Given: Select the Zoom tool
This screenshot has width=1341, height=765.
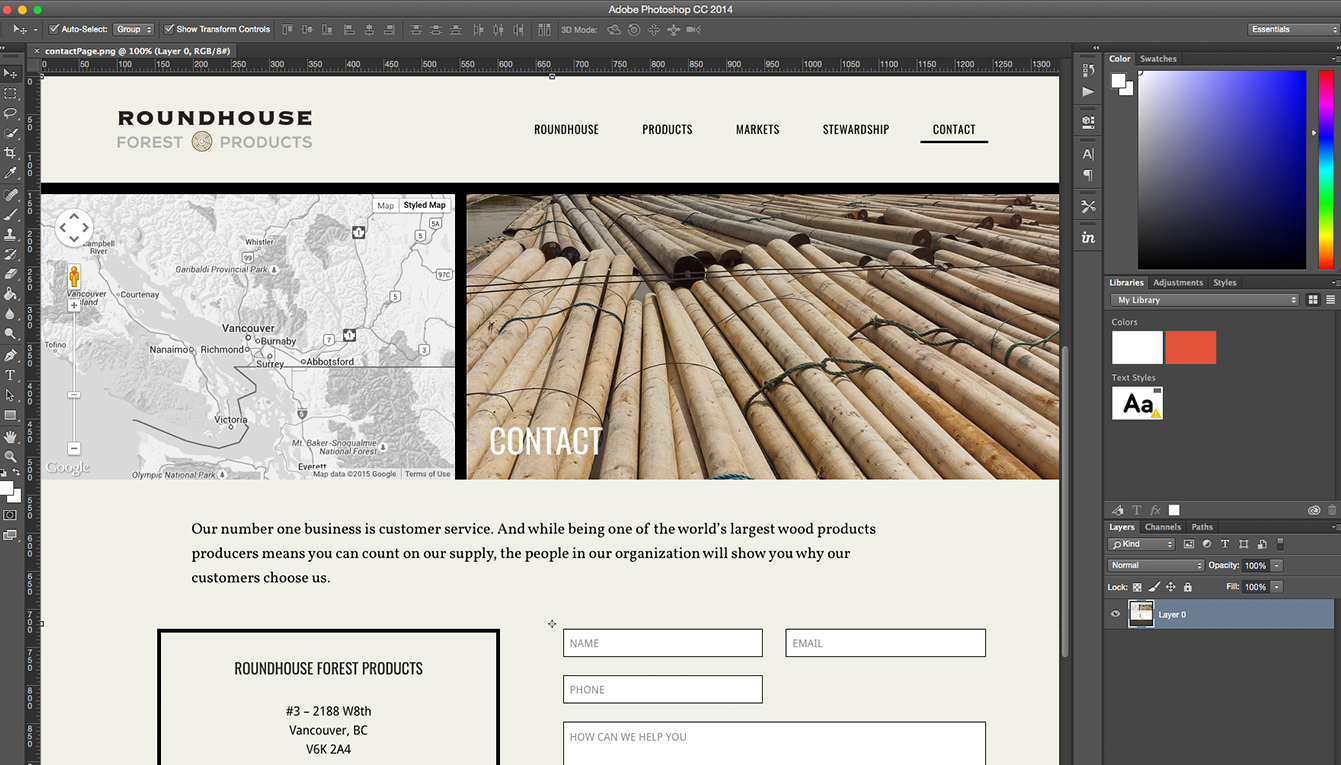Looking at the screenshot, I should click(10, 457).
